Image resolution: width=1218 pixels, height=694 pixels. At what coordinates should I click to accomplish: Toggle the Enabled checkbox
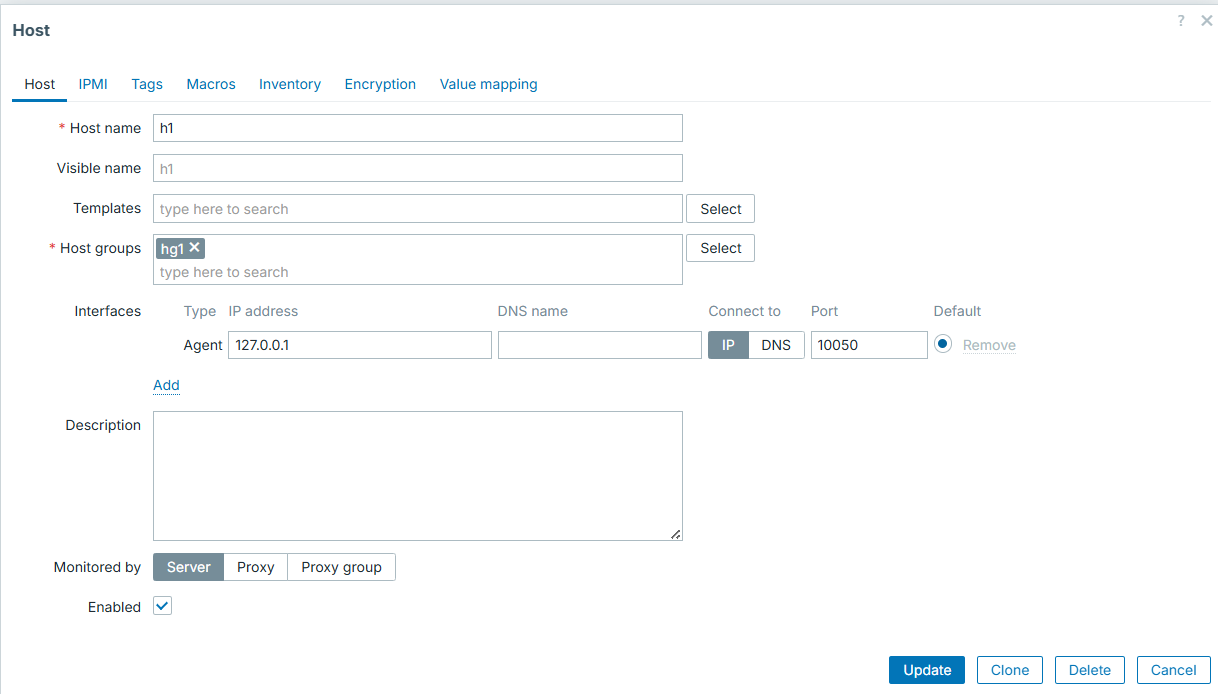(x=162, y=606)
